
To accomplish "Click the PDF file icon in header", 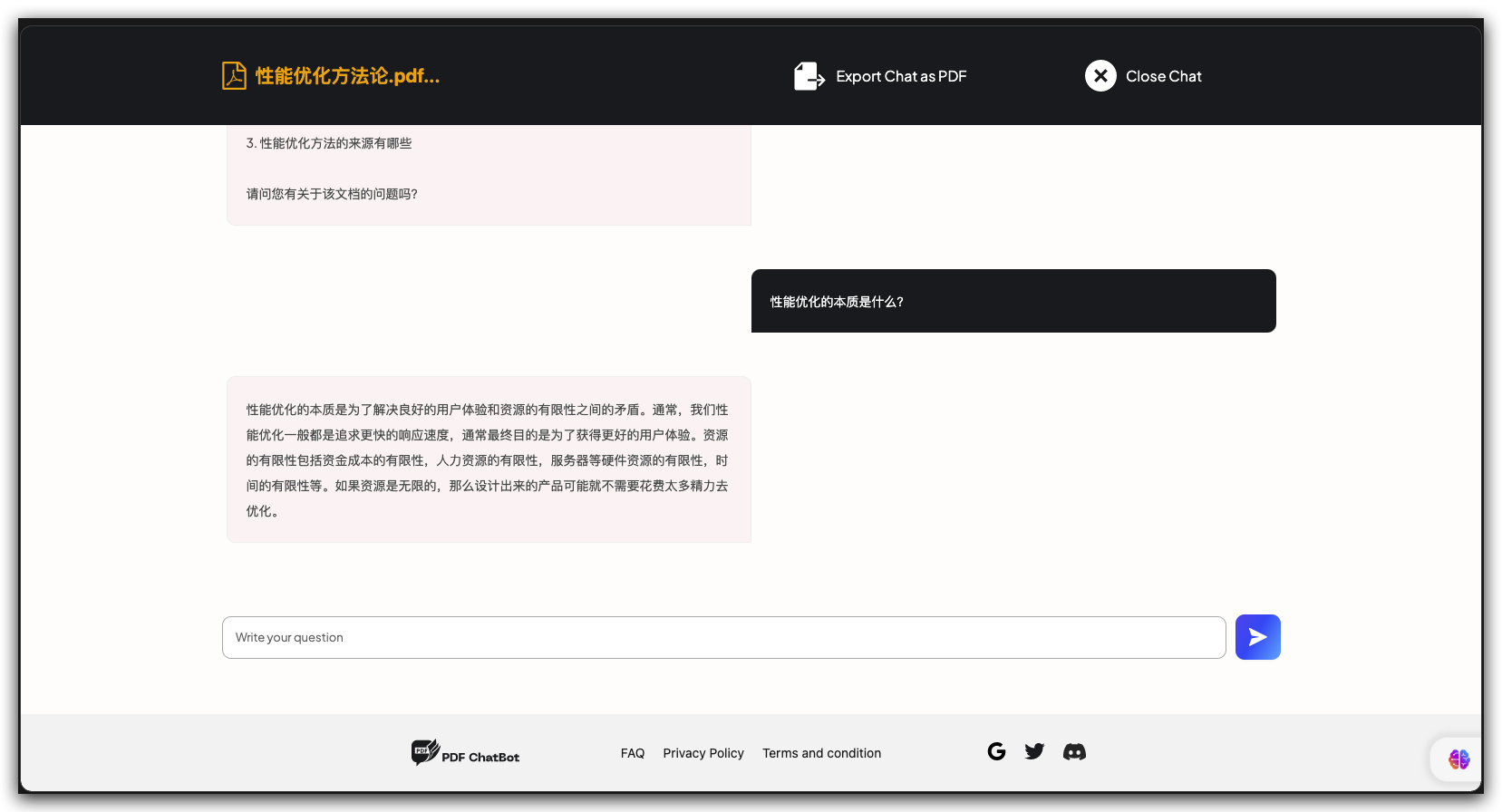I will (234, 76).
